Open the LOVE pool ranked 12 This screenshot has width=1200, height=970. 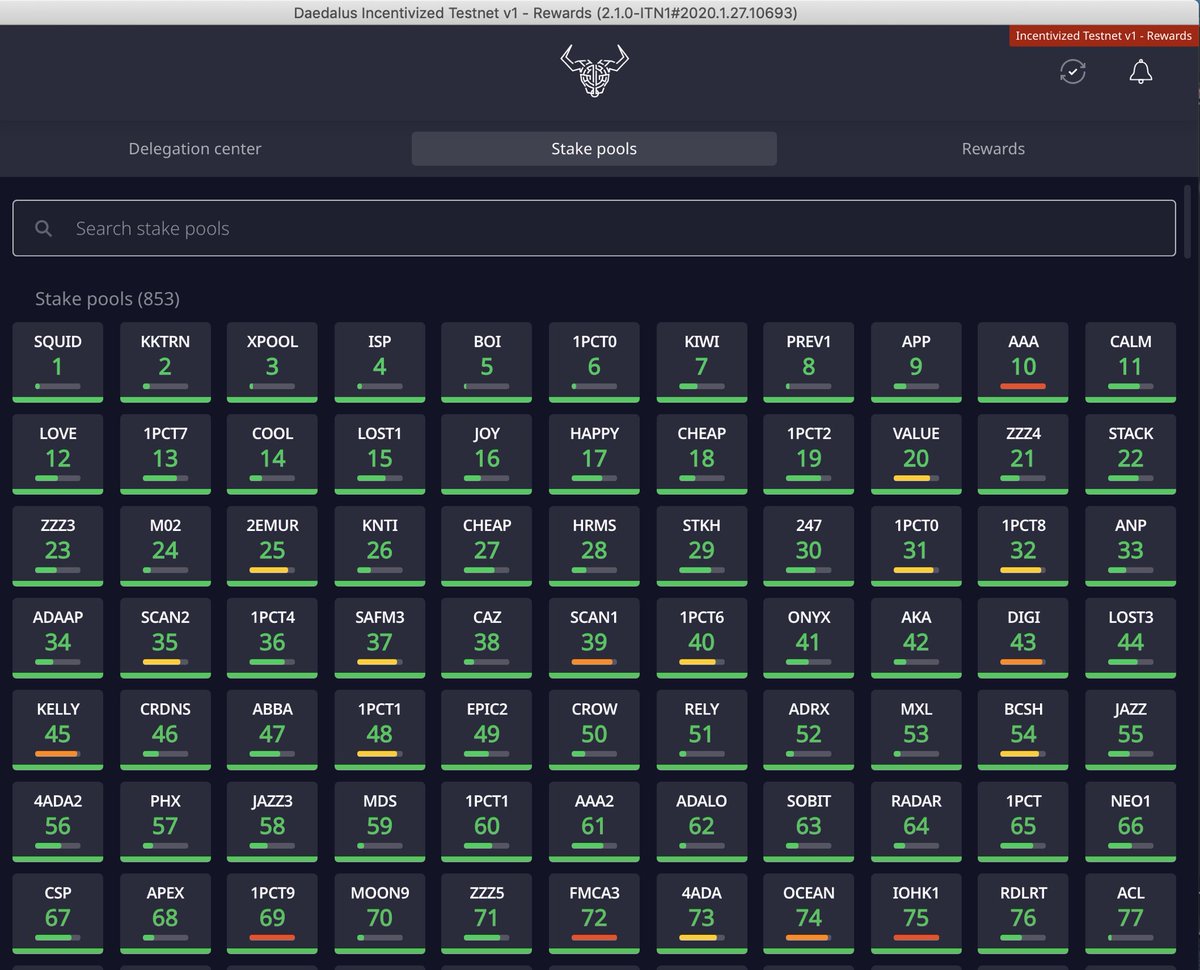pos(58,454)
